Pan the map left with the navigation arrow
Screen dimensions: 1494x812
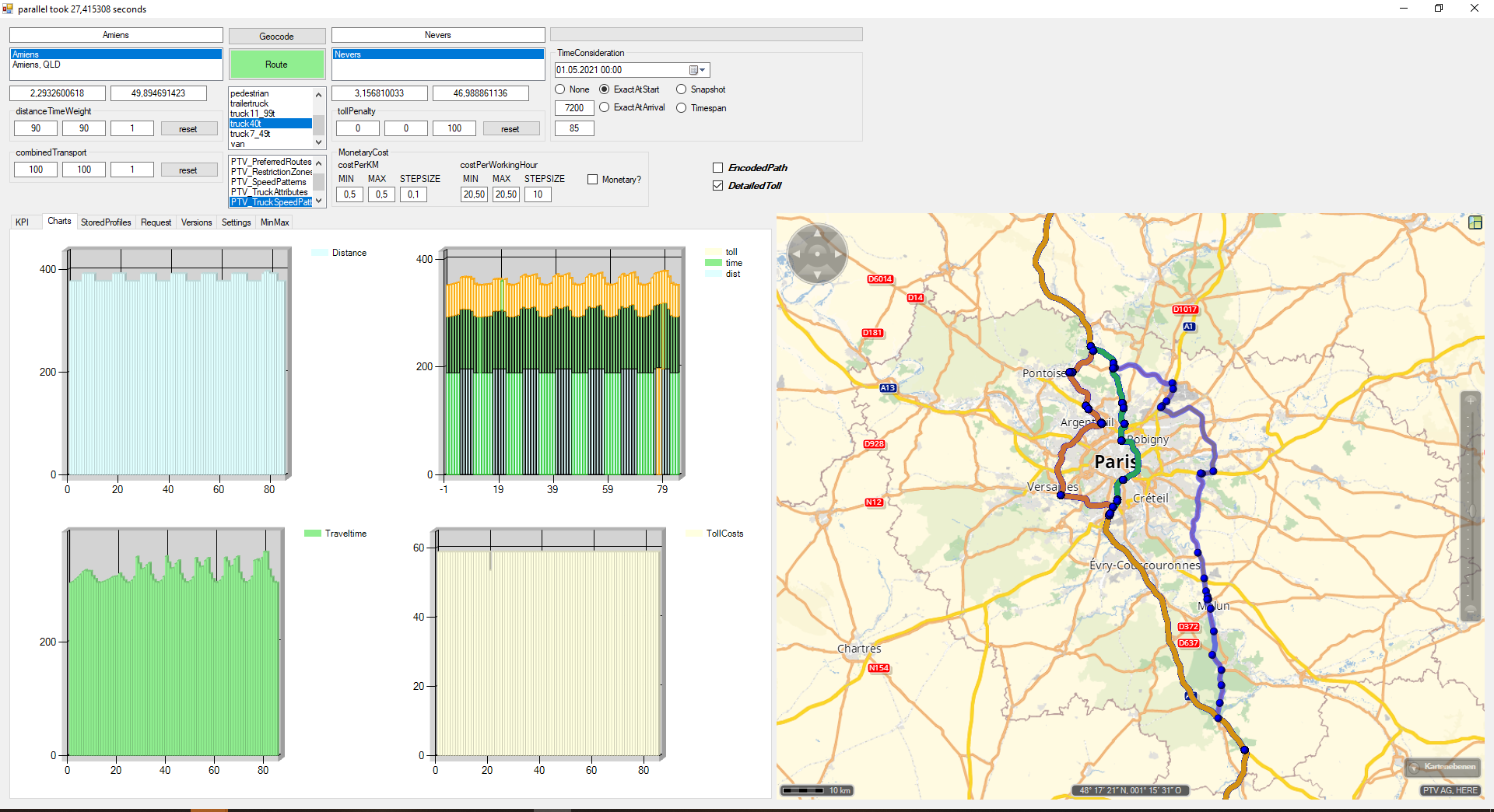click(x=796, y=254)
